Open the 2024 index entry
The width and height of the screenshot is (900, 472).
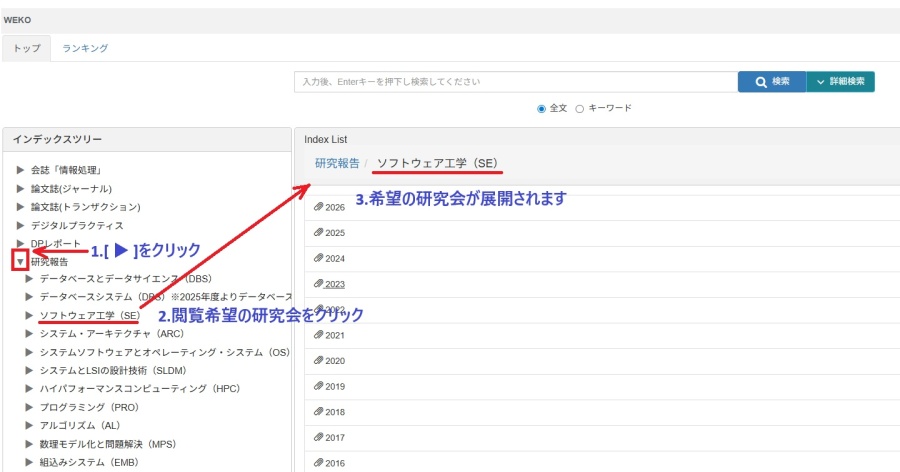[x=335, y=258]
